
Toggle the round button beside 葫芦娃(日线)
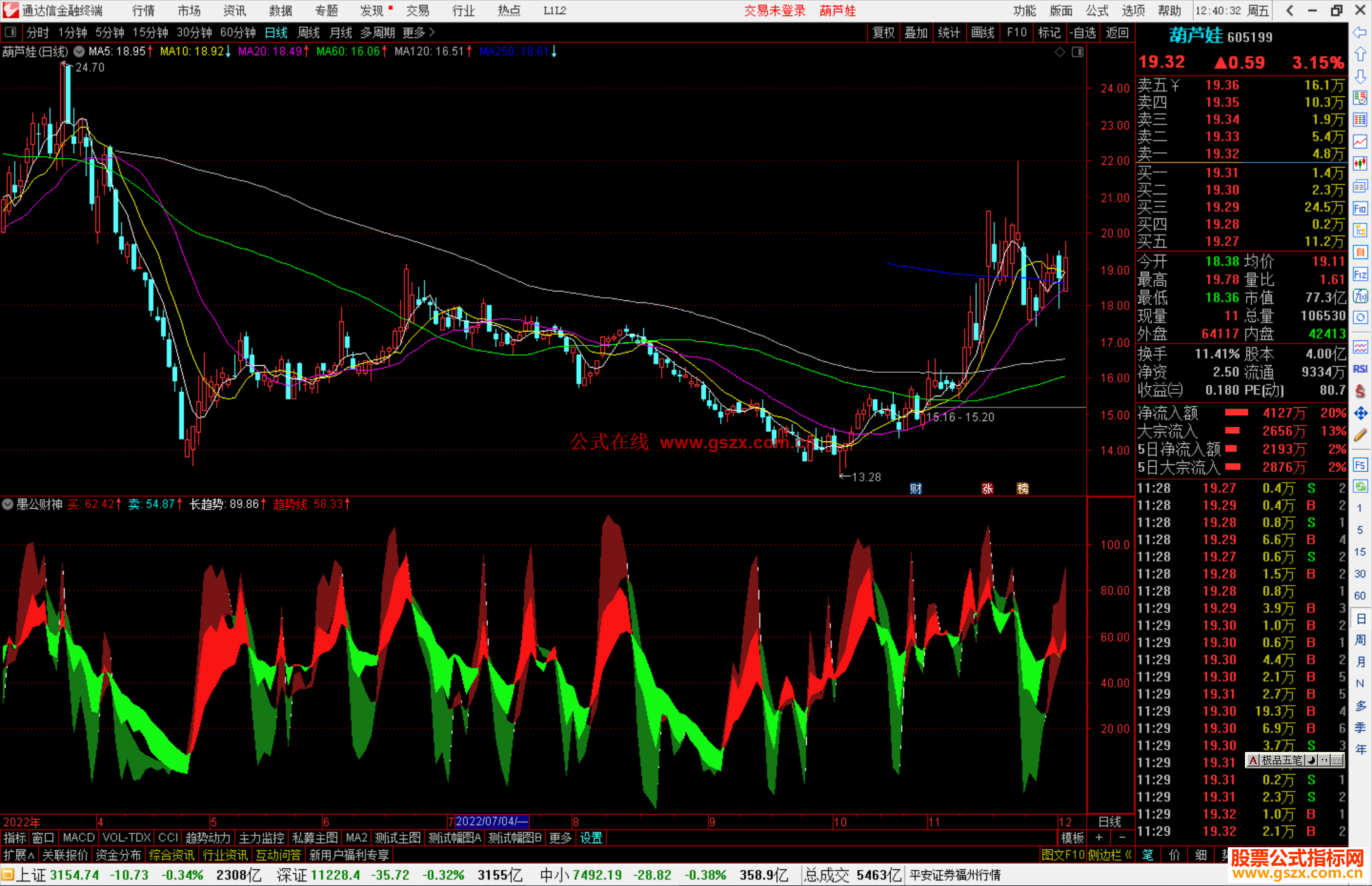coord(79,51)
